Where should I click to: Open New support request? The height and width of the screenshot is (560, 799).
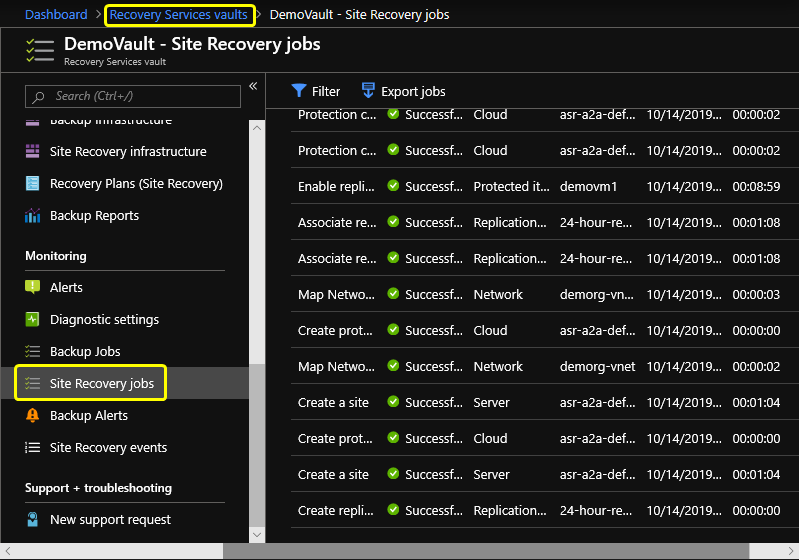click(x=110, y=519)
